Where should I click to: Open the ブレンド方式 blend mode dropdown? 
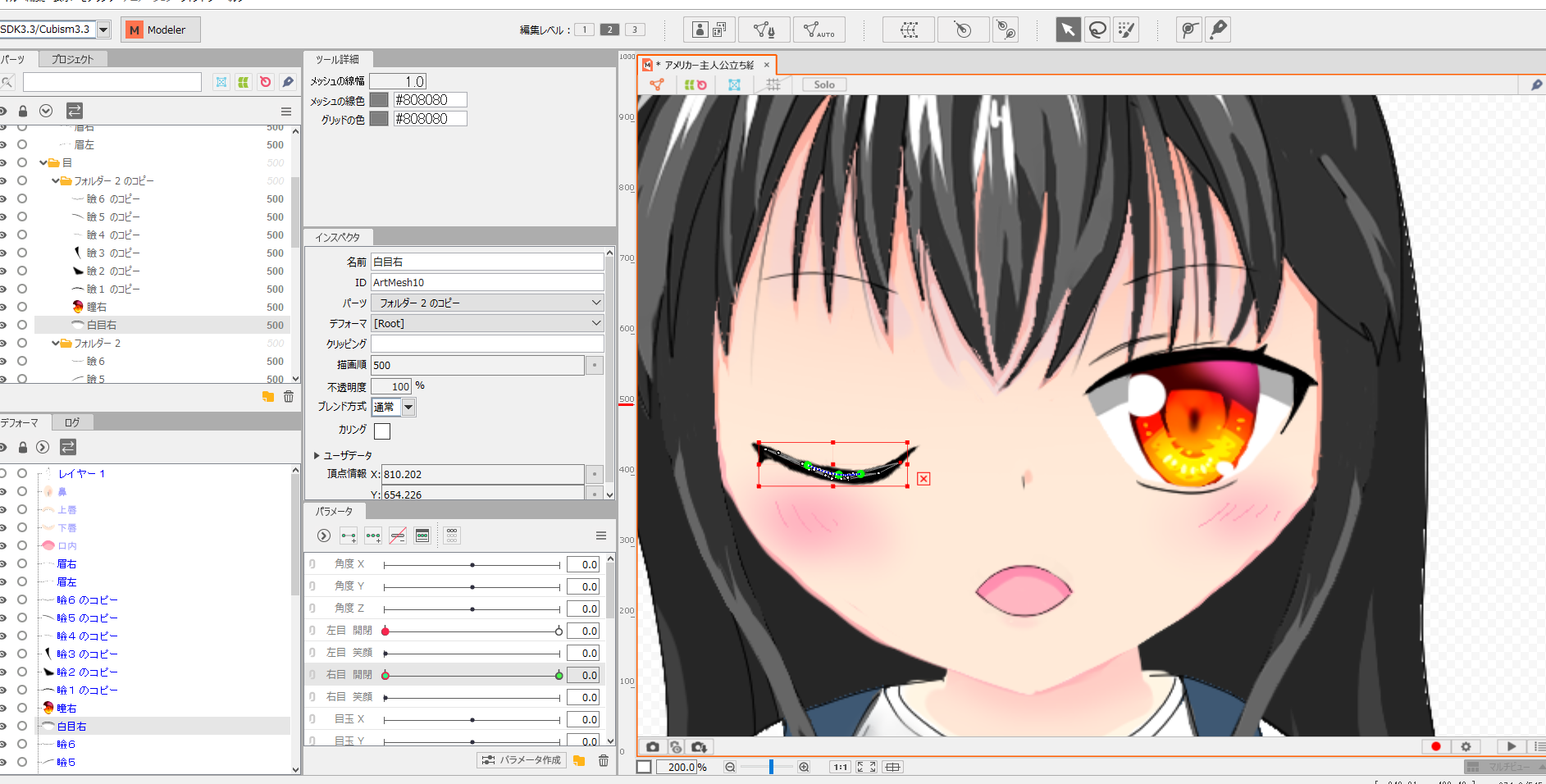(x=408, y=407)
